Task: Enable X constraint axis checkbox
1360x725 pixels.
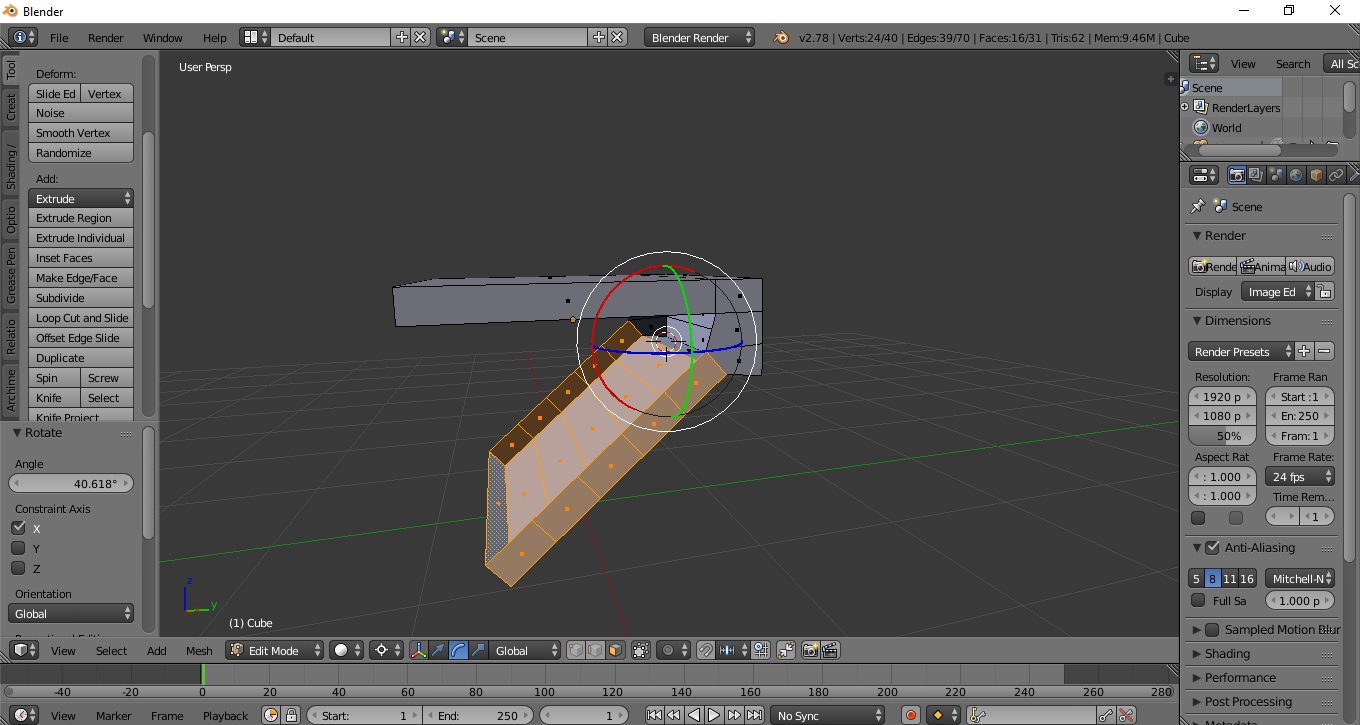Action: pos(18,528)
